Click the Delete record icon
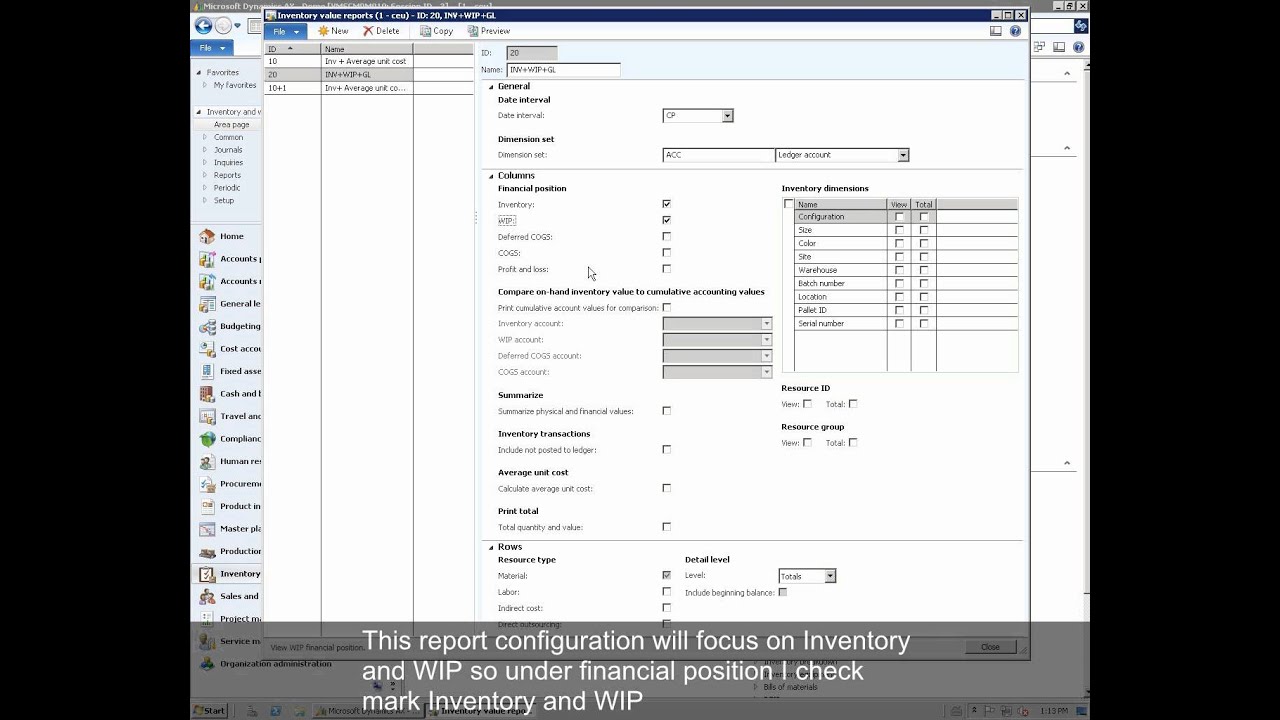The image size is (1280, 720). coord(368,31)
